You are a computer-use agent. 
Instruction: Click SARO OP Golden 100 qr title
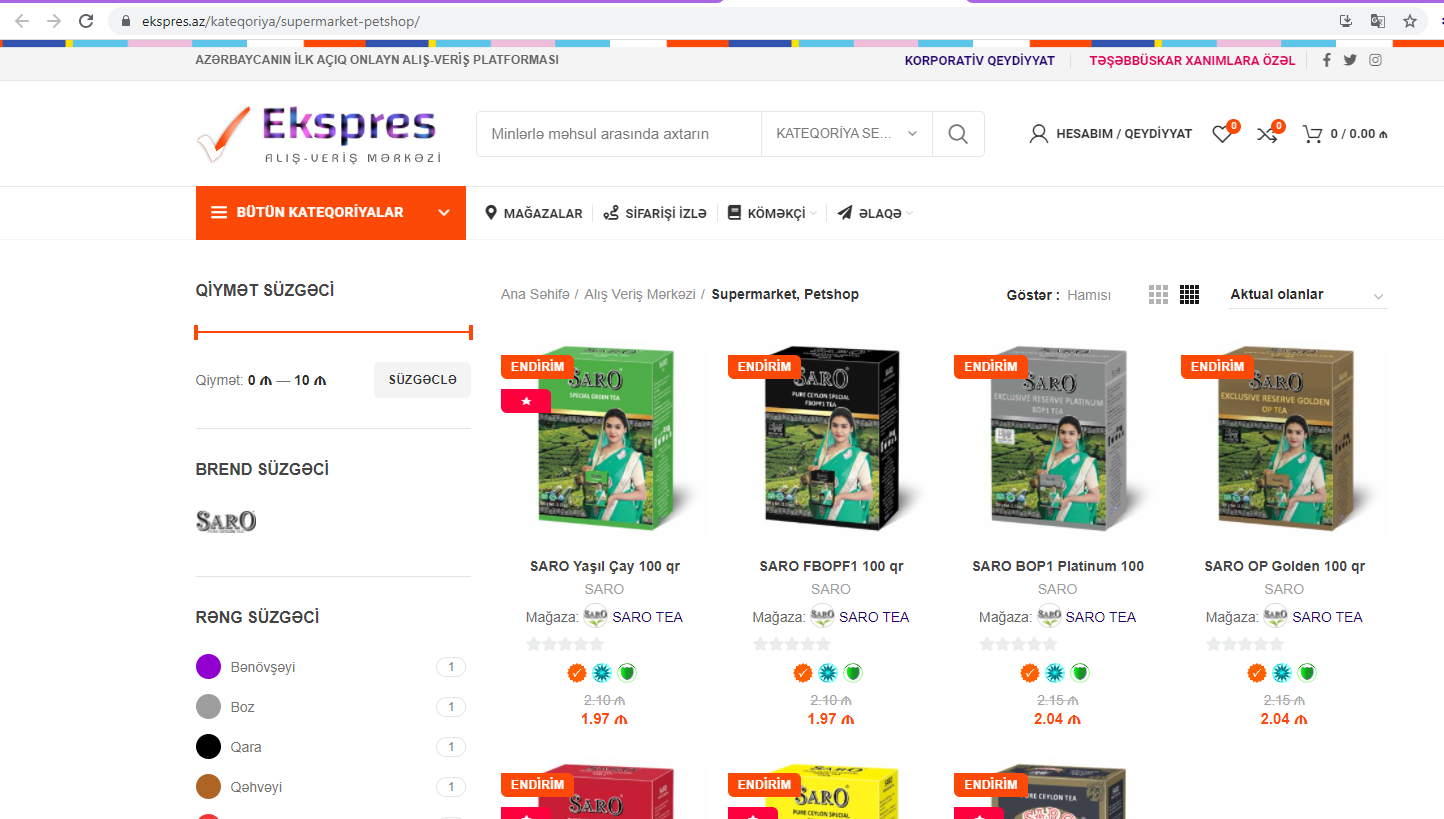point(1284,566)
